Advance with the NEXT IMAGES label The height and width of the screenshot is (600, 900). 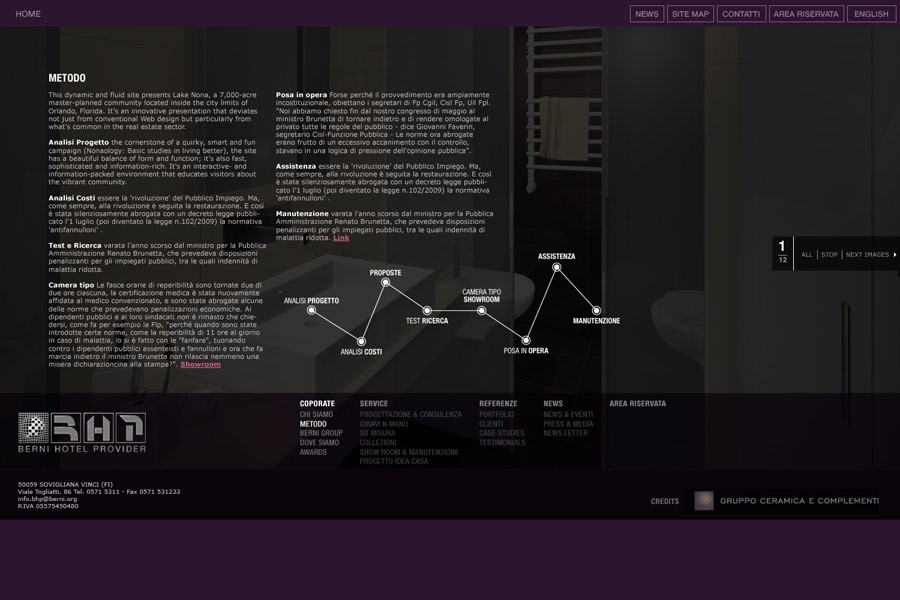867,254
